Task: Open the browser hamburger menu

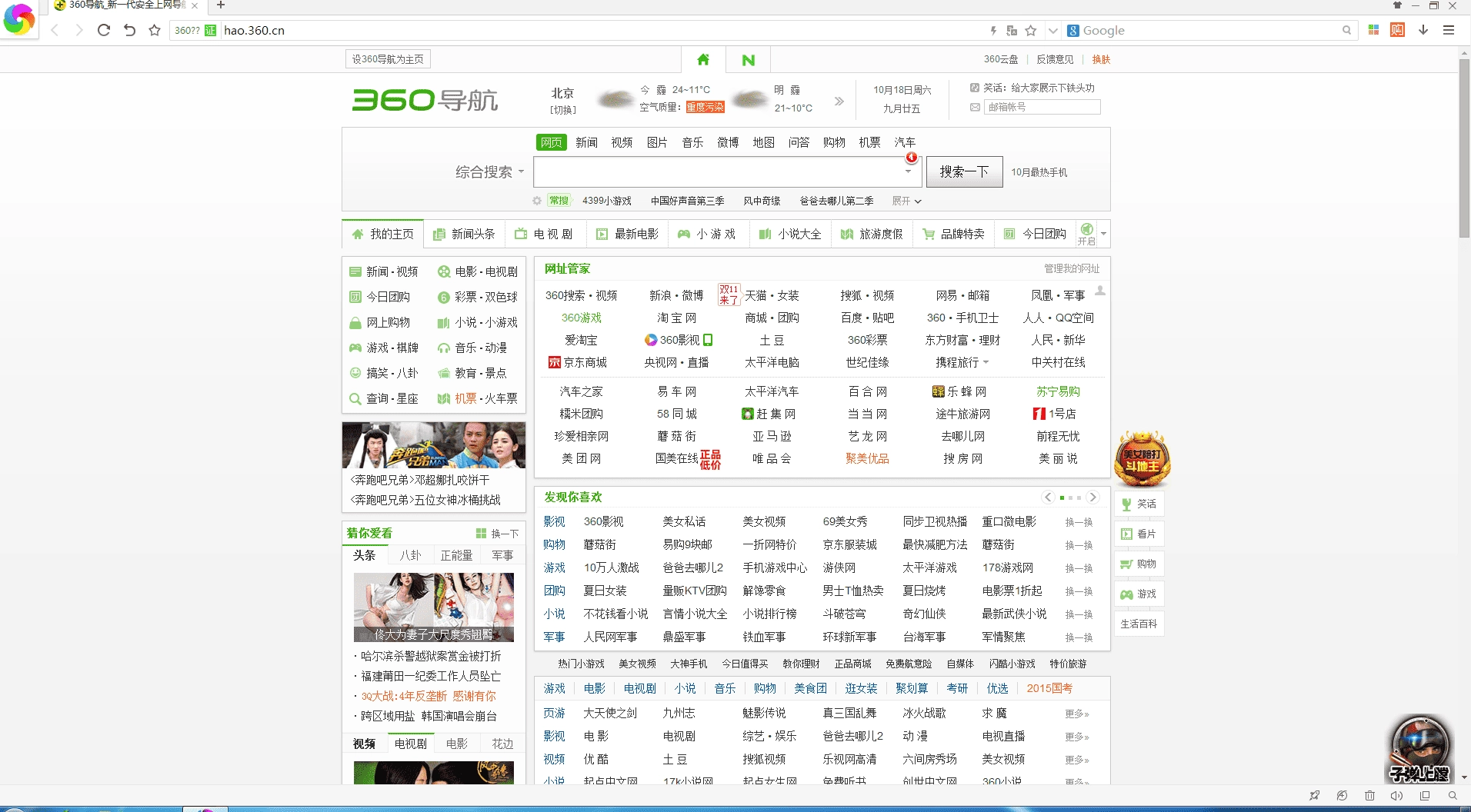Action: (x=1449, y=30)
